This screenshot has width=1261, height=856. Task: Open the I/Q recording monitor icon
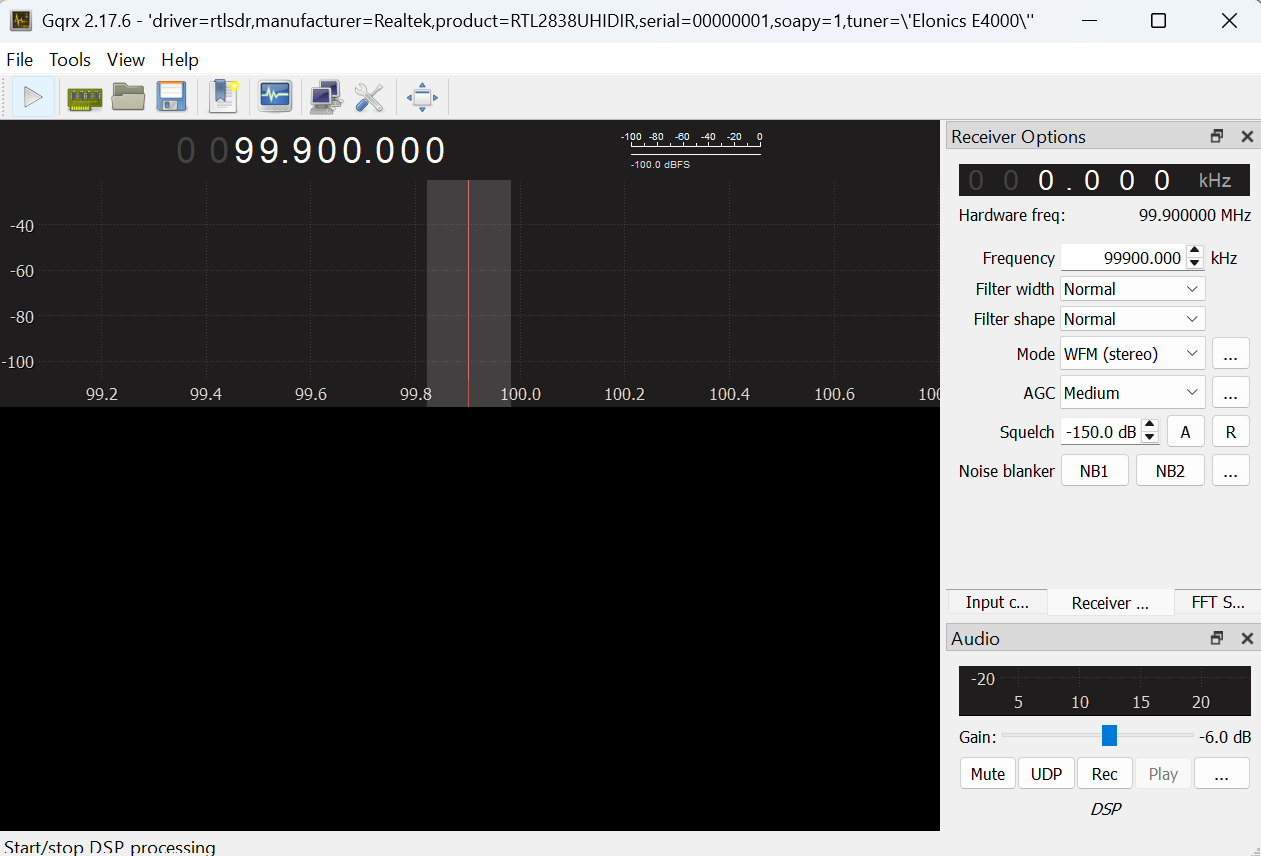(x=275, y=97)
